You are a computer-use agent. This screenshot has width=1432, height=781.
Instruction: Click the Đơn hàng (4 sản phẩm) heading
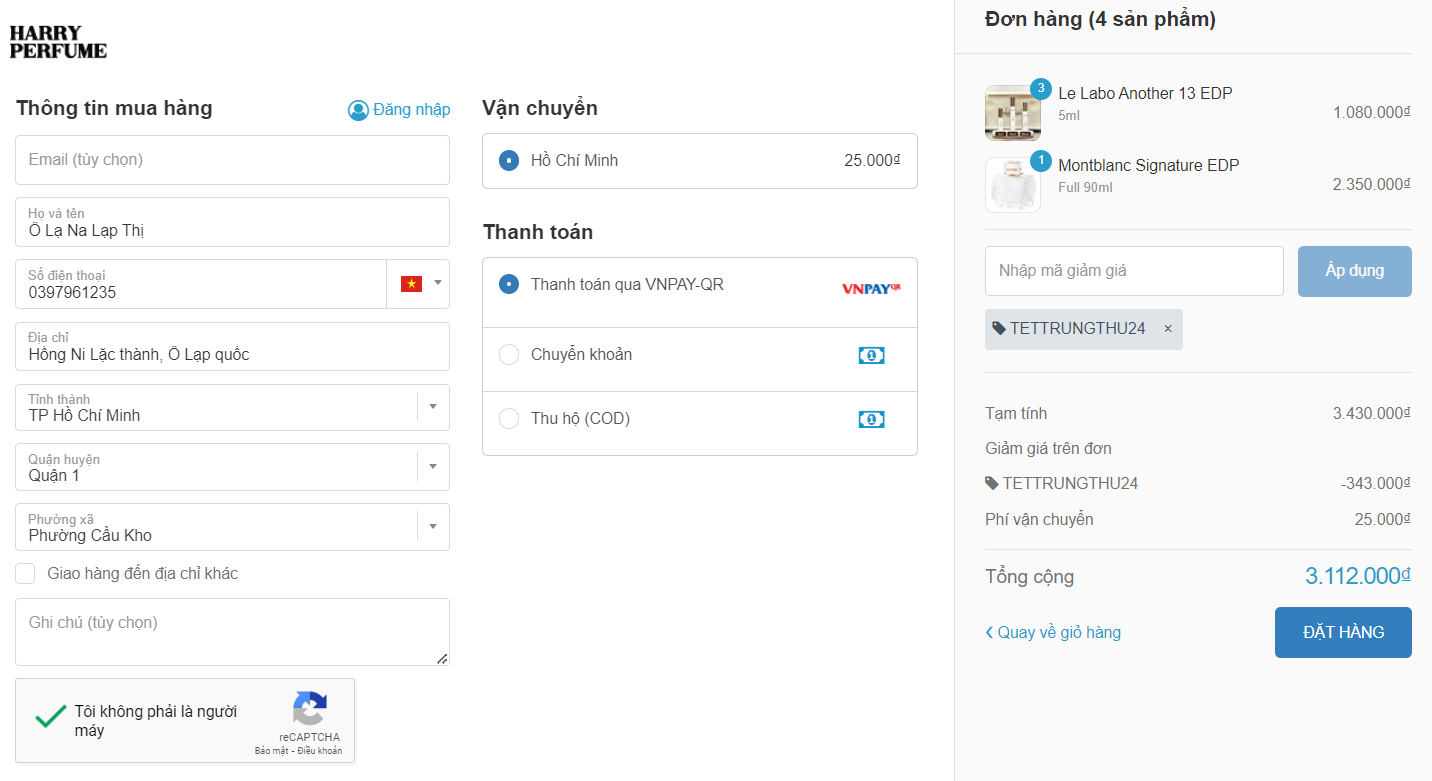[x=1100, y=19]
